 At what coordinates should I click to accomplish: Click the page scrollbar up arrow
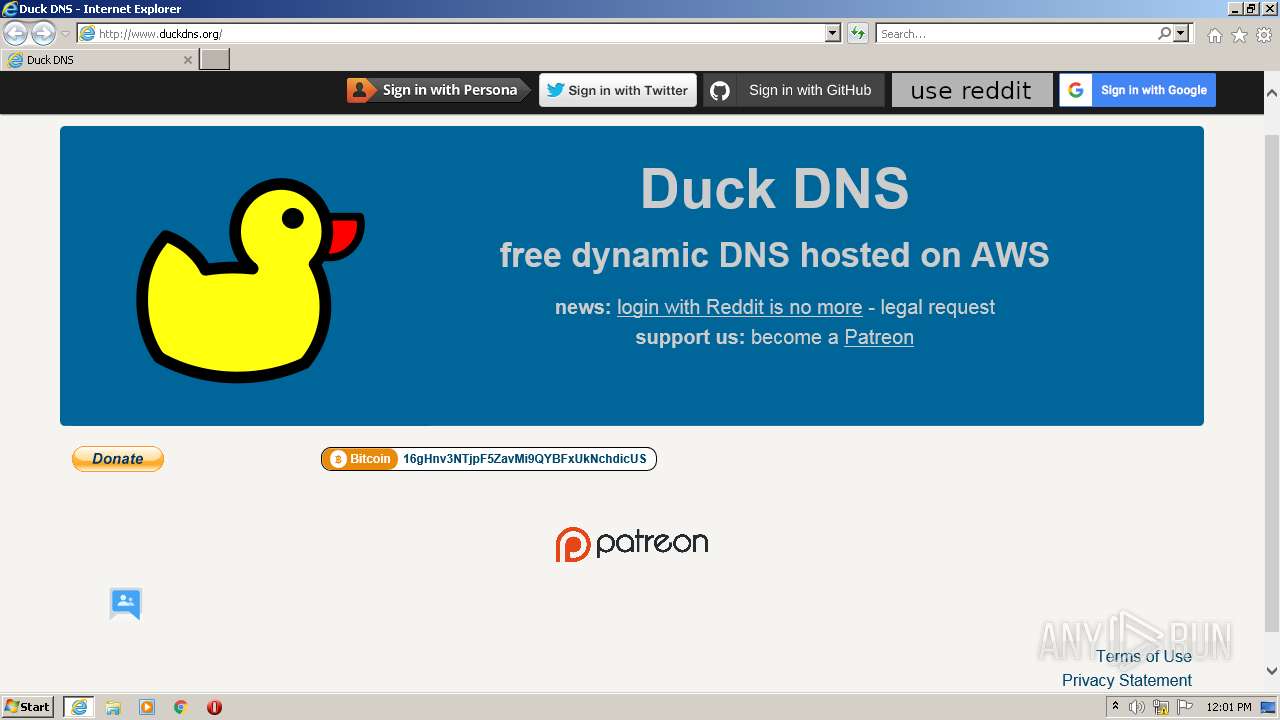coord(1272,93)
